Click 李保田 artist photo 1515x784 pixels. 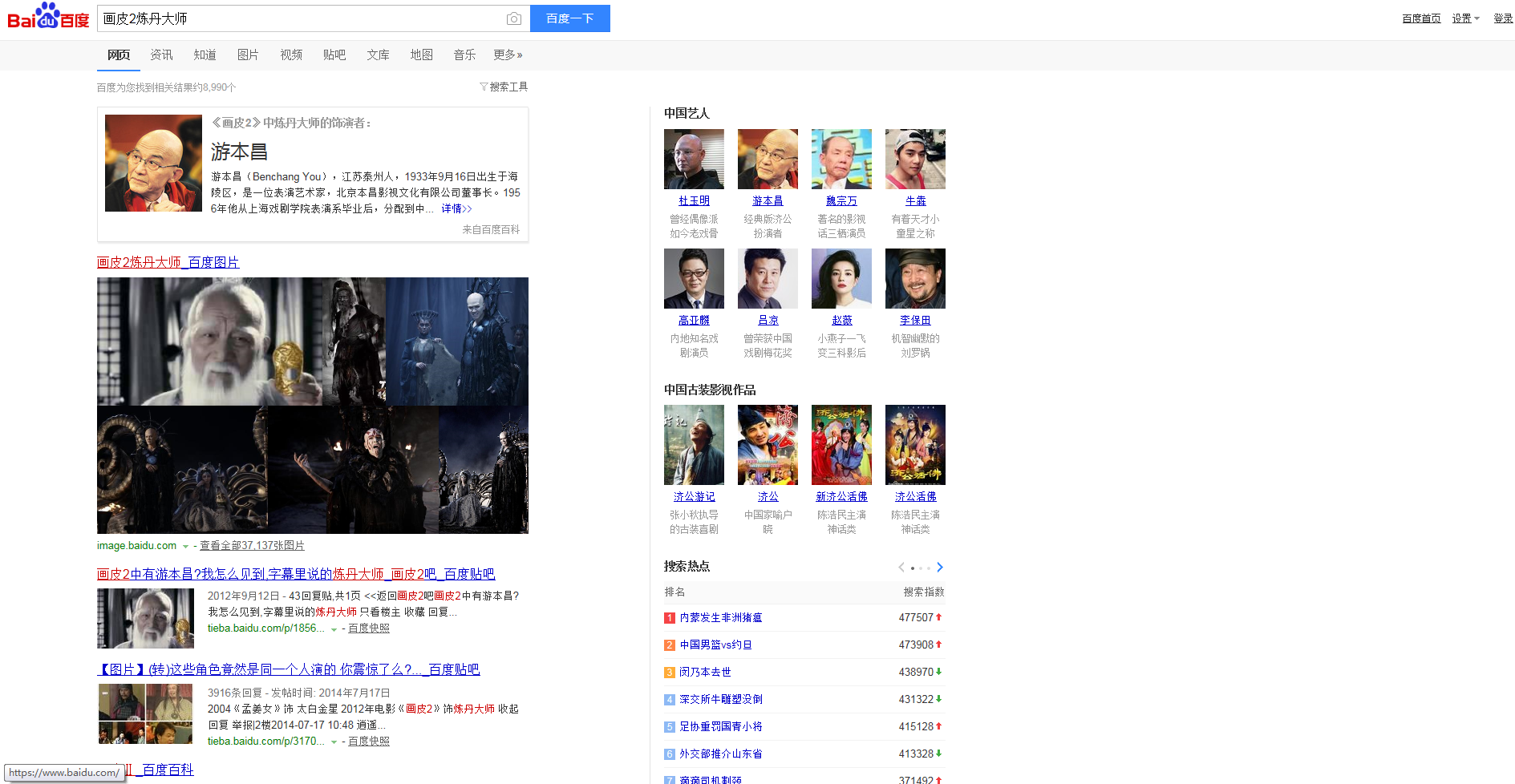[x=915, y=278]
